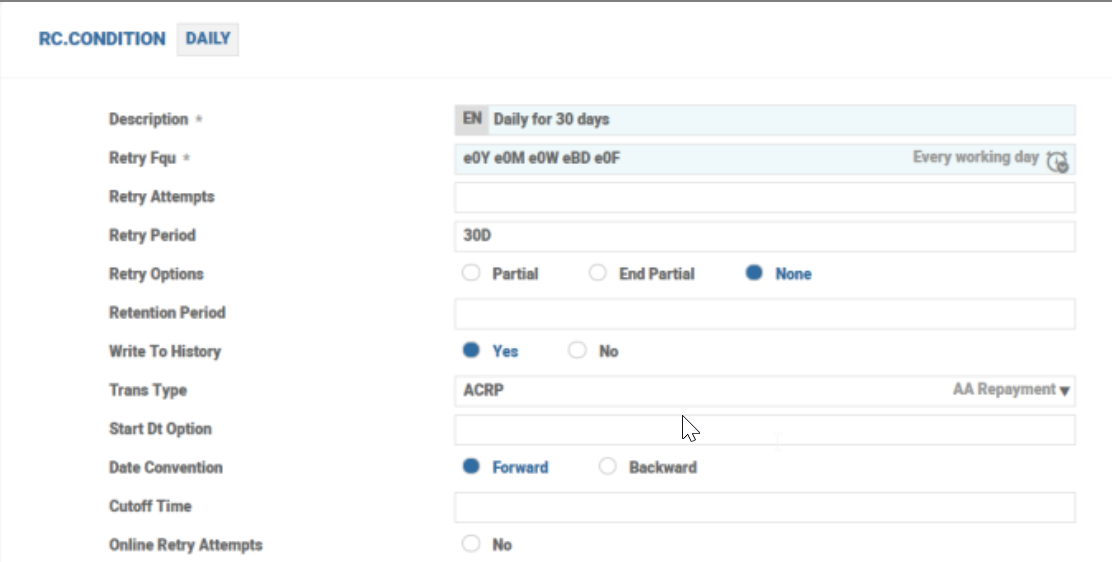Click the Retry Attempts input box
This screenshot has width=1112, height=562.
765,198
